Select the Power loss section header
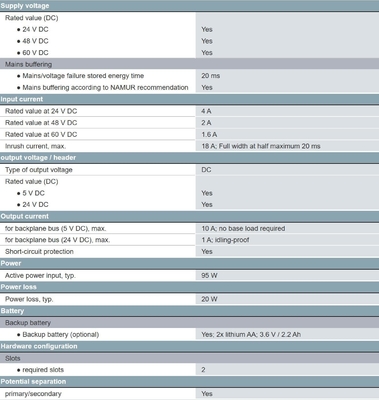The width and height of the screenshot is (379, 400). [189, 287]
